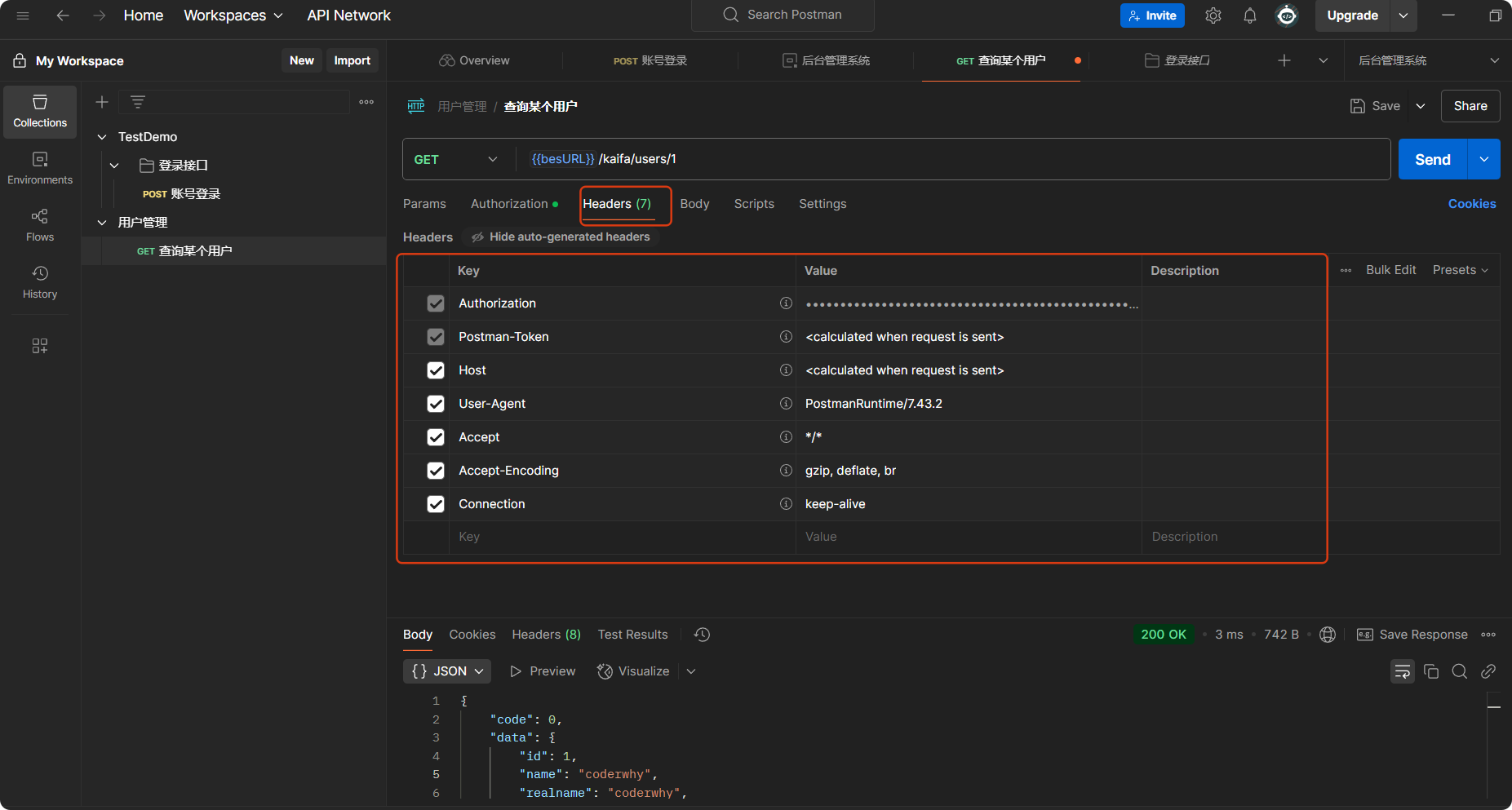The width and height of the screenshot is (1512, 810).
Task: Open response more options menu
Action: point(1488,635)
